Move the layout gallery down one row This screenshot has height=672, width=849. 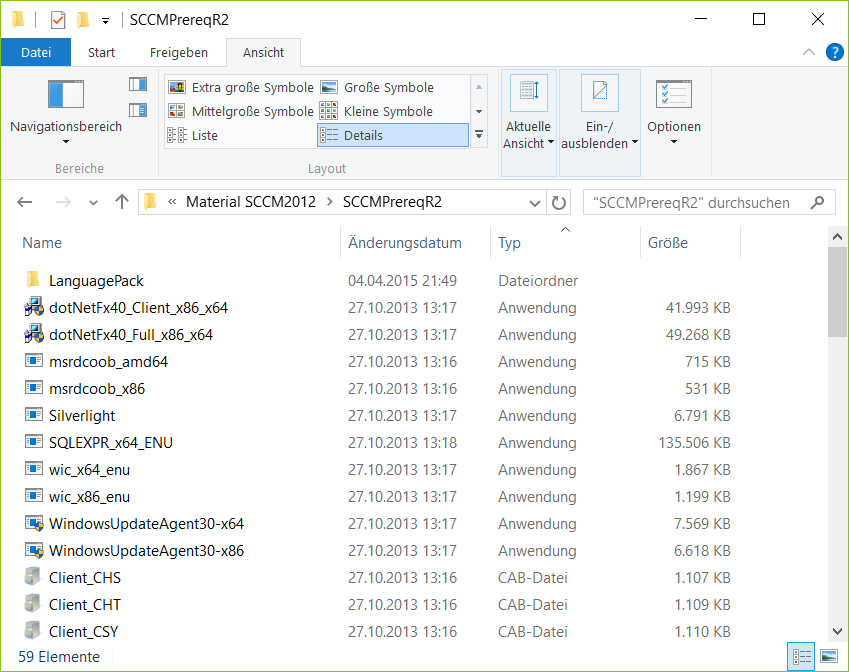pyautogui.click(x=479, y=111)
